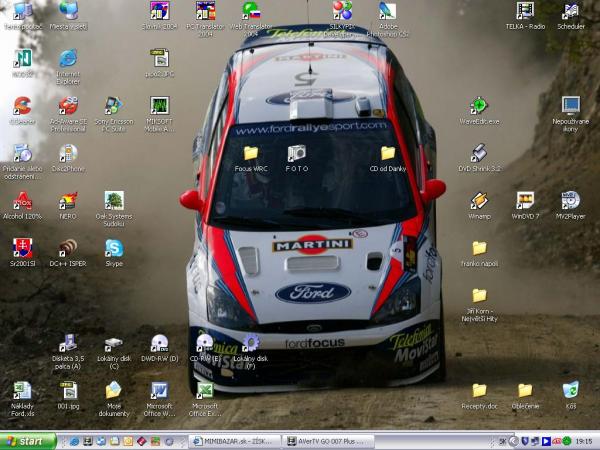Launch the Skype desktop icon

point(114,248)
